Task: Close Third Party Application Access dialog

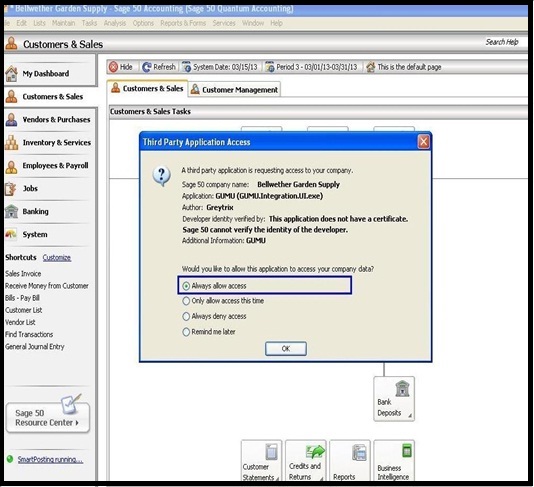Action: click(x=423, y=142)
